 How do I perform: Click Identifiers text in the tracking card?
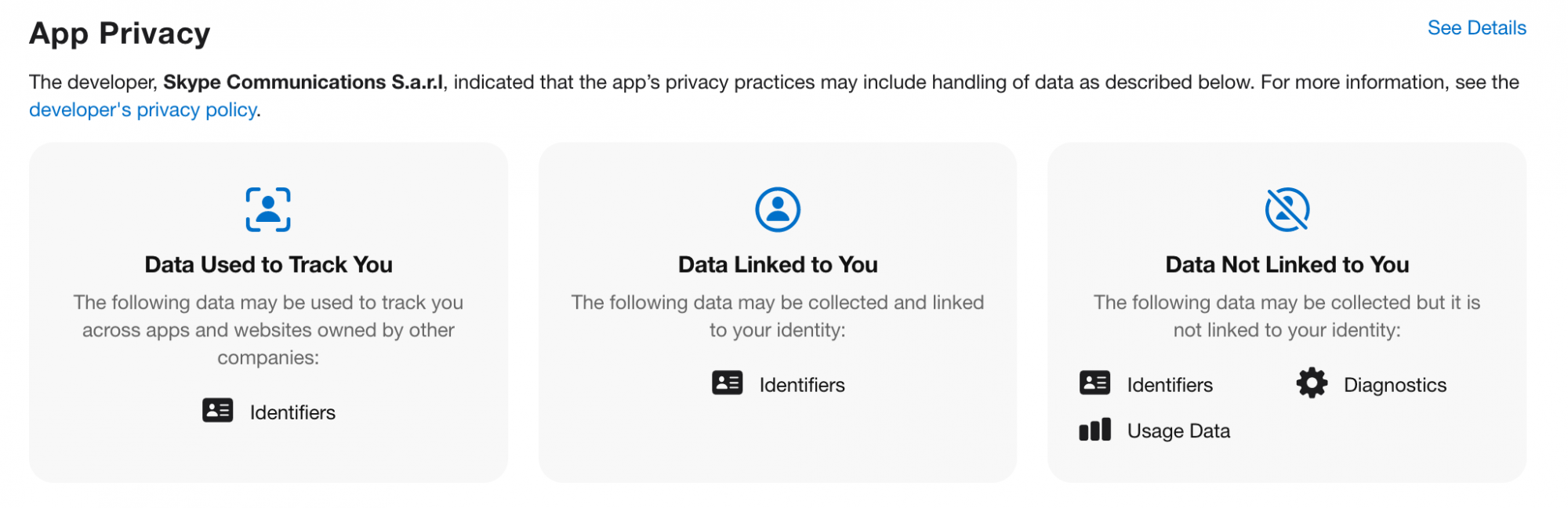pos(292,412)
